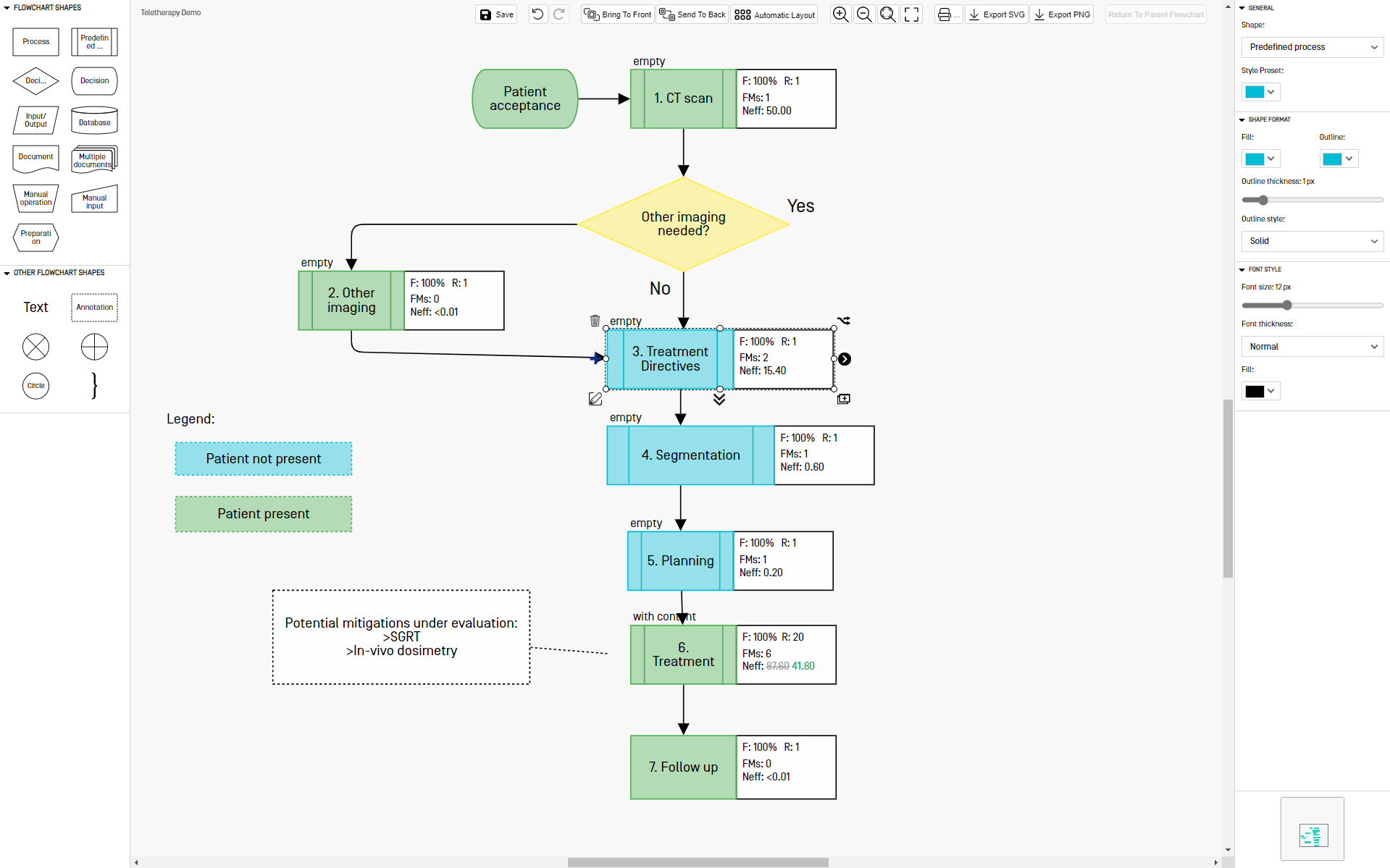
Task: Click Export SVG button
Action: tap(997, 14)
